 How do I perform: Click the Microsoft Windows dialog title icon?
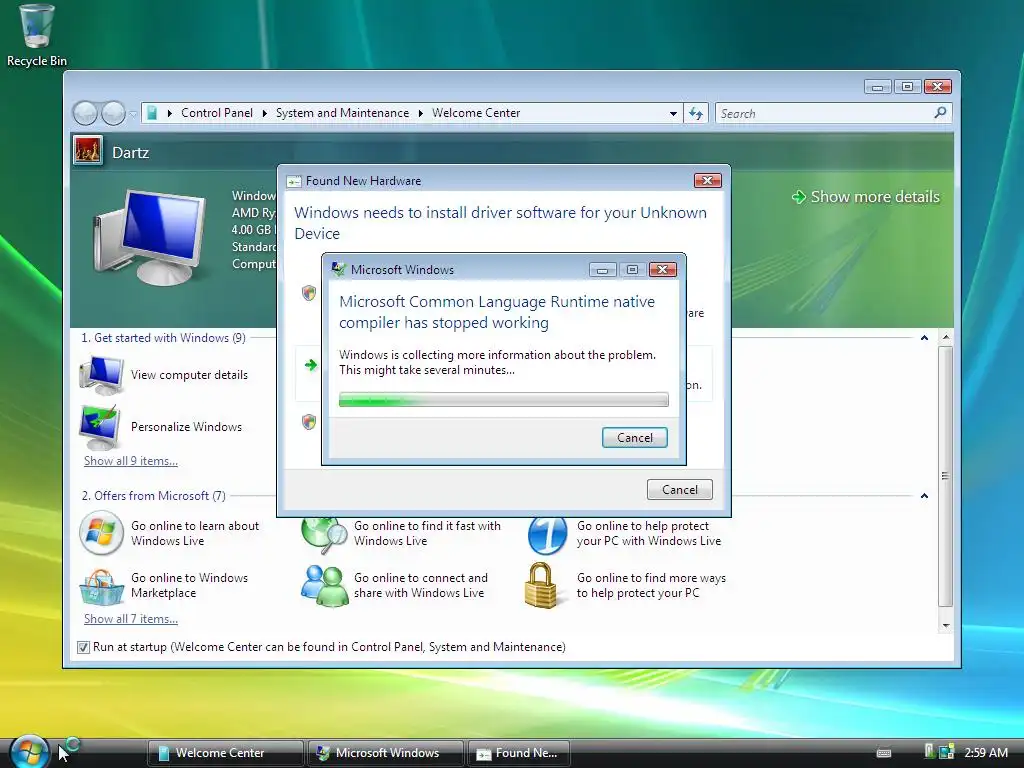click(x=338, y=269)
